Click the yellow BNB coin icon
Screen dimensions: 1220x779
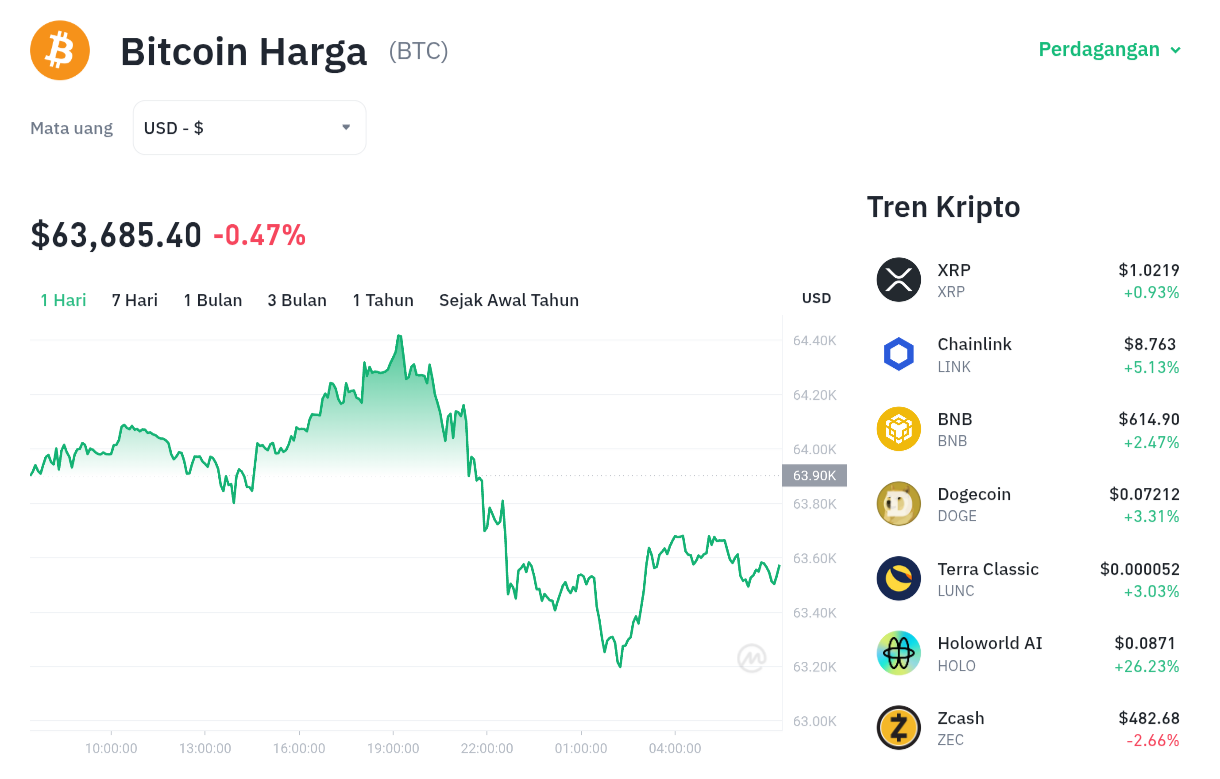(899, 429)
